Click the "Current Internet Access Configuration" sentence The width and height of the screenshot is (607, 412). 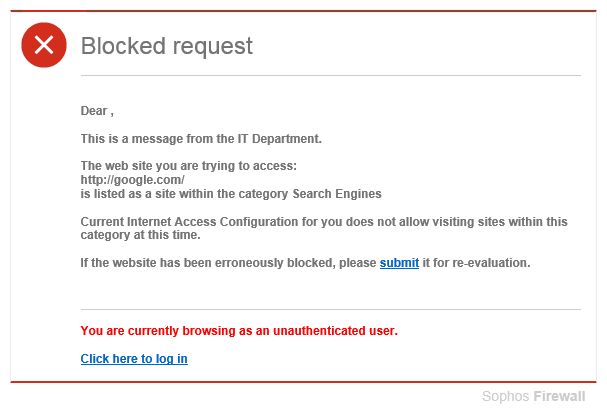point(324,222)
